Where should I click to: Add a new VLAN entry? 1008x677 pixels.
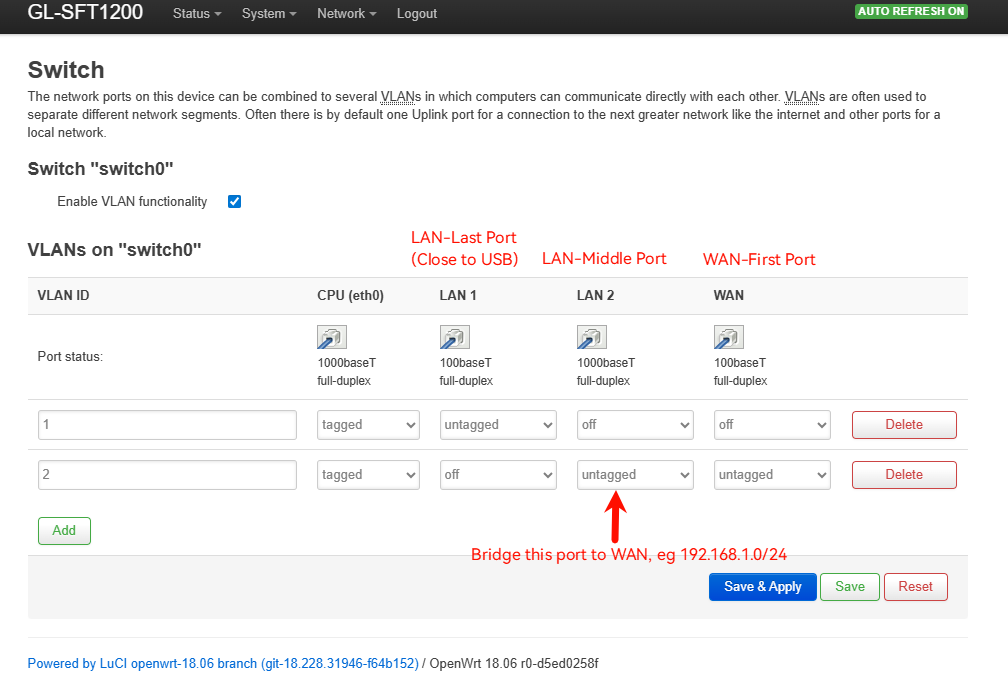(x=64, y=531)
